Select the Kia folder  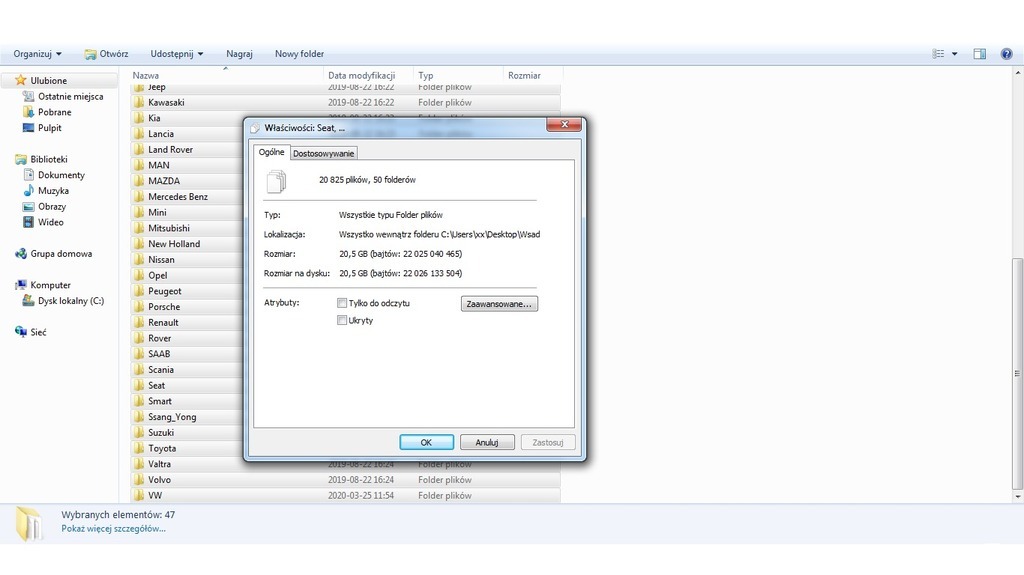click(x=154, y=118)
